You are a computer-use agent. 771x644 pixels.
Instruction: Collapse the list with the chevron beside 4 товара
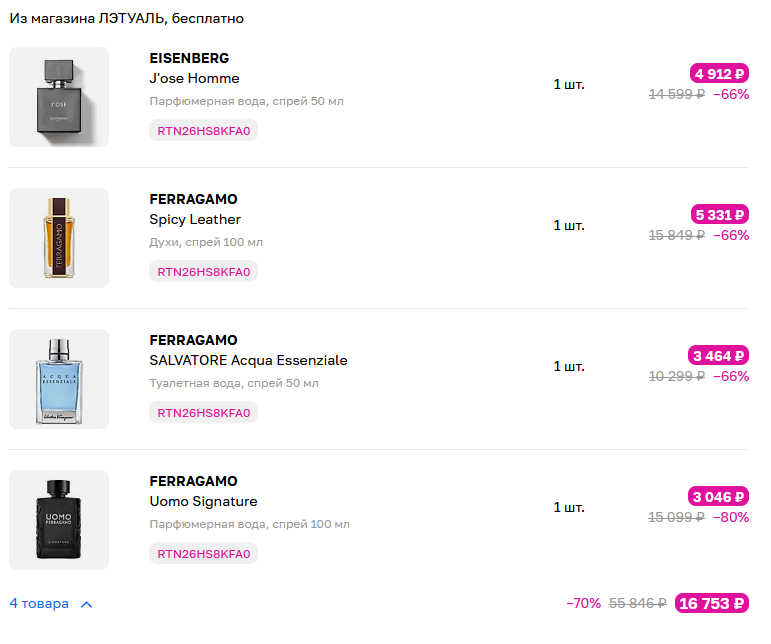pyautogui.click(x=86, y=604)
